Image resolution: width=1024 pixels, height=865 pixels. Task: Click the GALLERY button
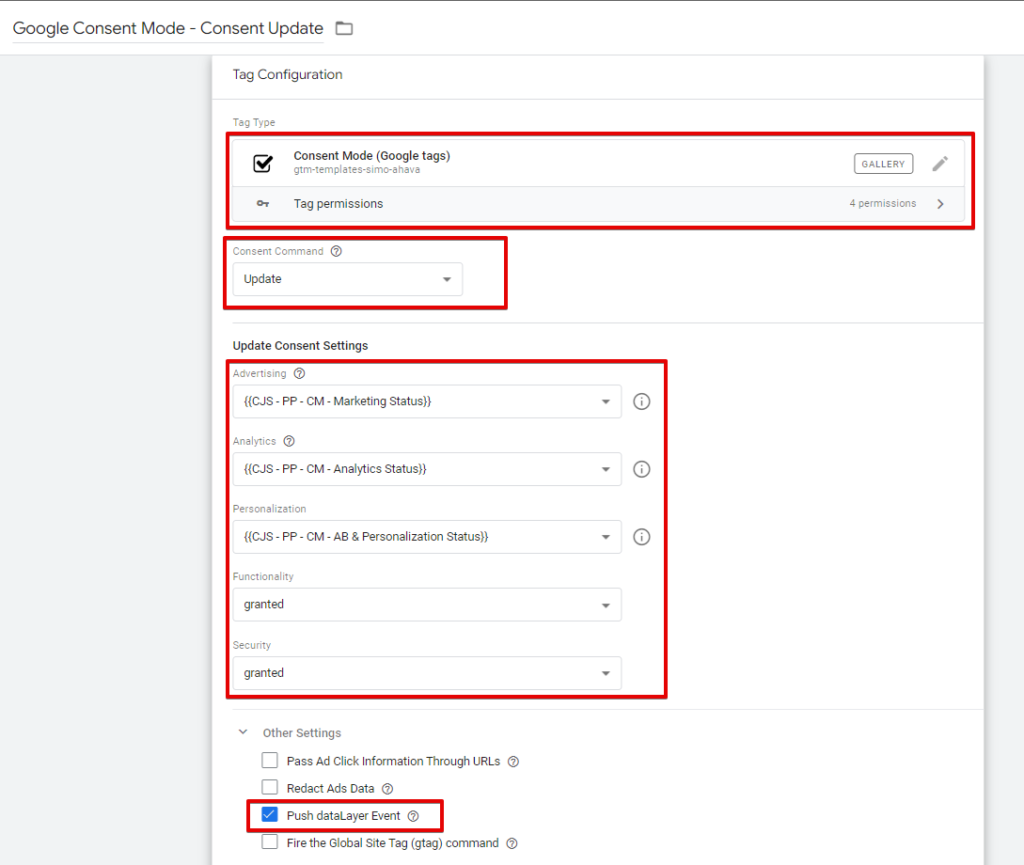pos(883,164)
